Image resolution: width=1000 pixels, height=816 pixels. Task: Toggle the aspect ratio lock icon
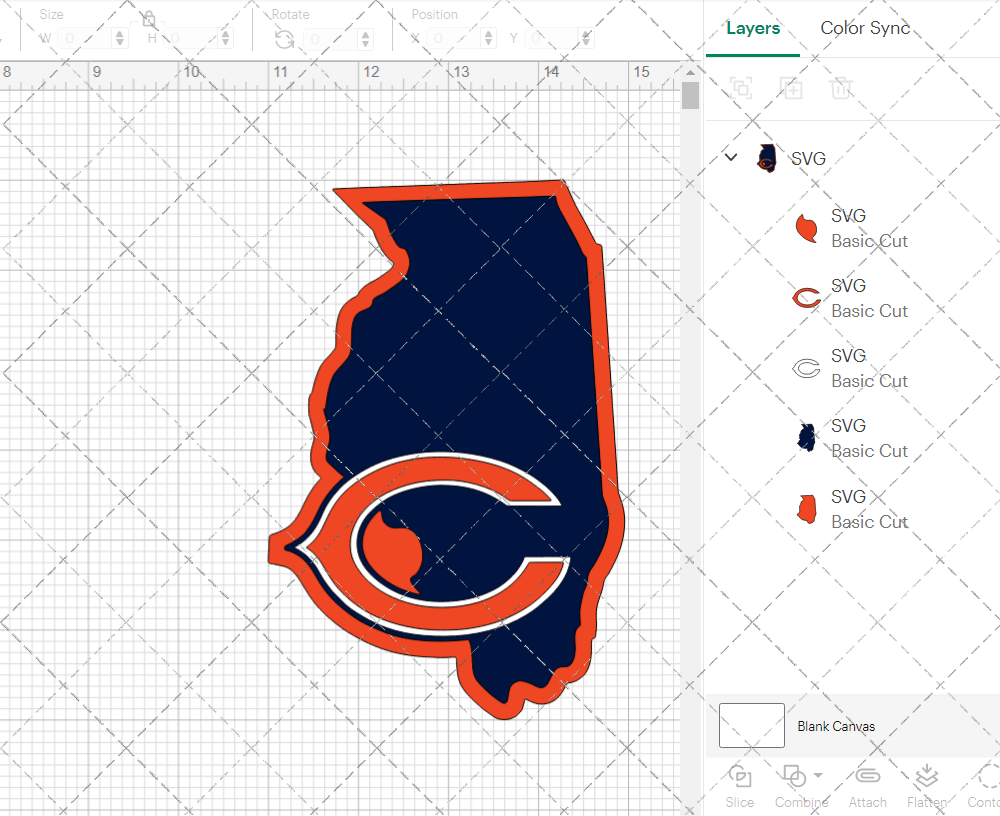click(149, 18)
